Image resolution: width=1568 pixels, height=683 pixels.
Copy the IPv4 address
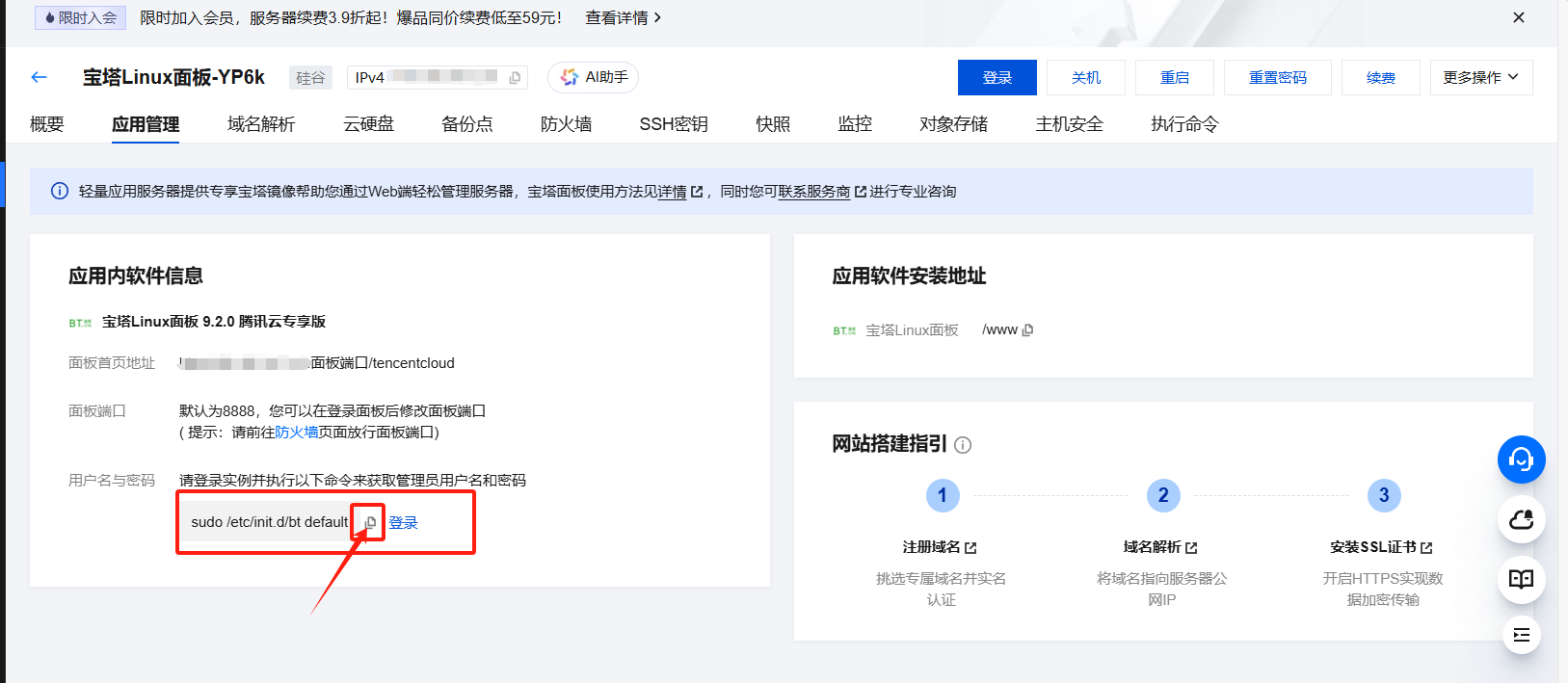(516, 78)
